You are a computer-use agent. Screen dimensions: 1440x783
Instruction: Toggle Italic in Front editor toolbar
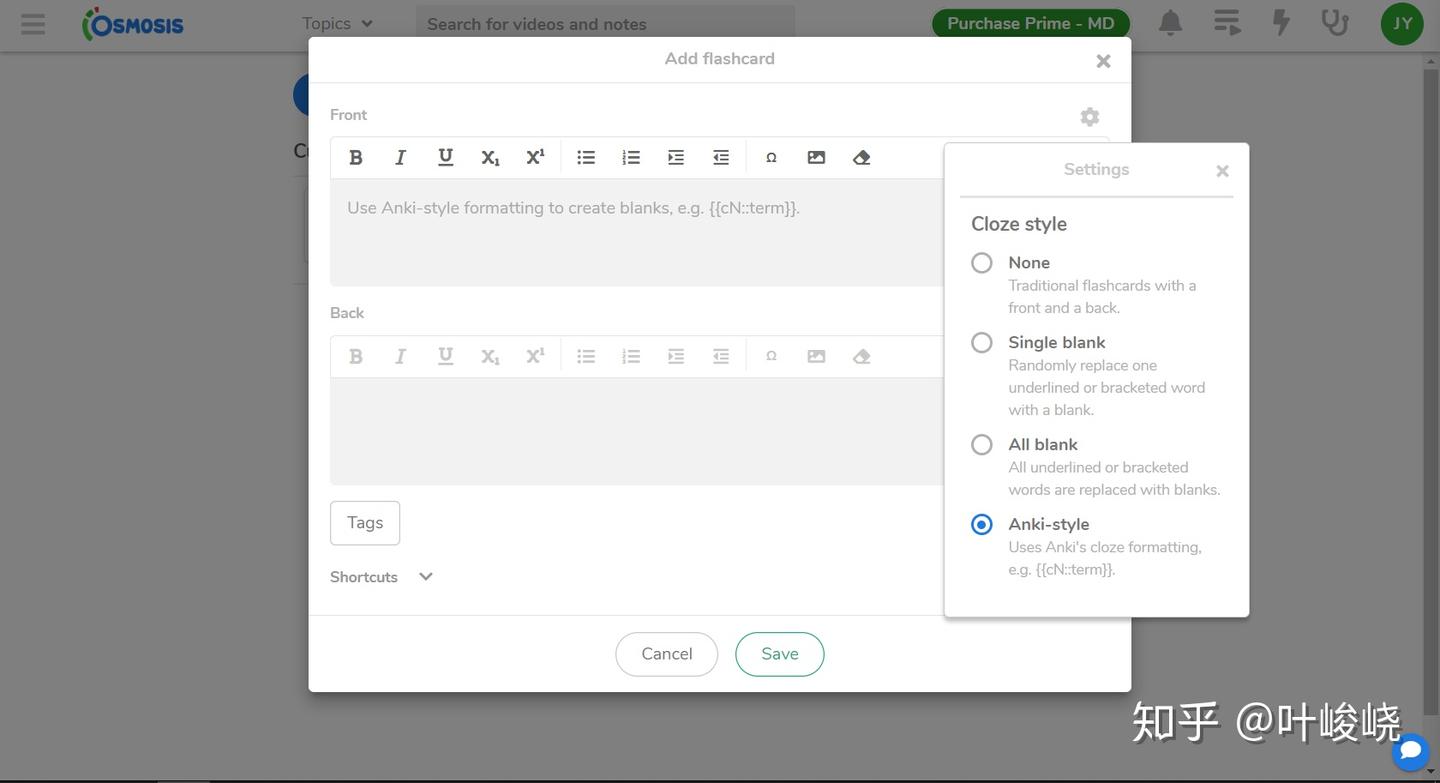click(400, 157)
